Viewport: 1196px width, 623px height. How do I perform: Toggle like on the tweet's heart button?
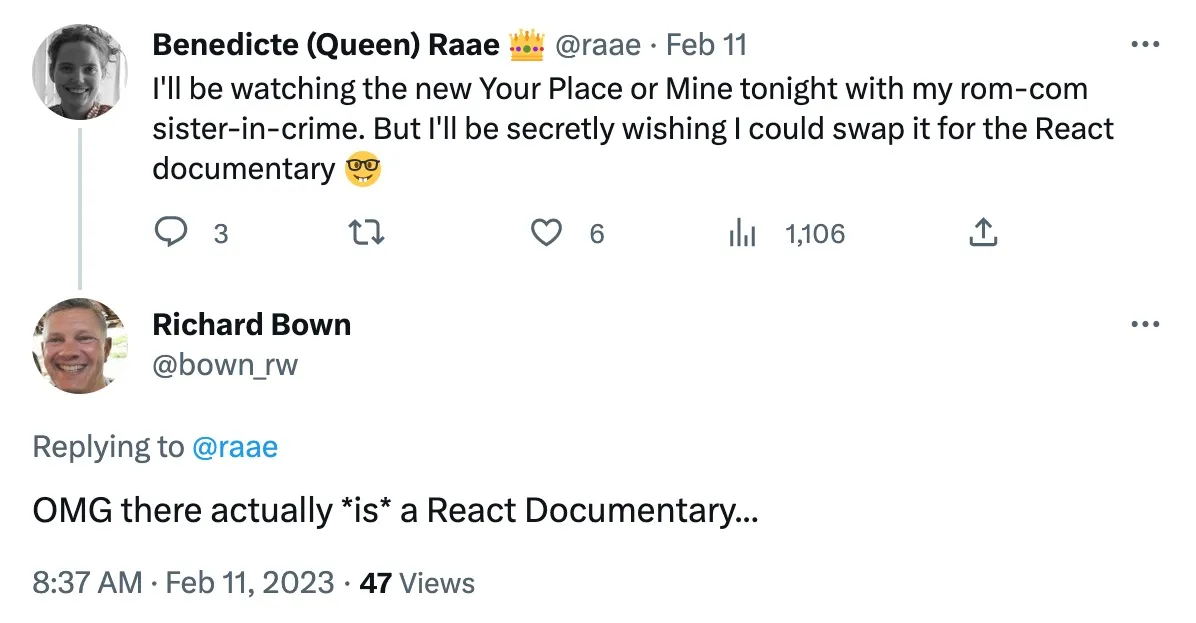(x=546, y=233)
